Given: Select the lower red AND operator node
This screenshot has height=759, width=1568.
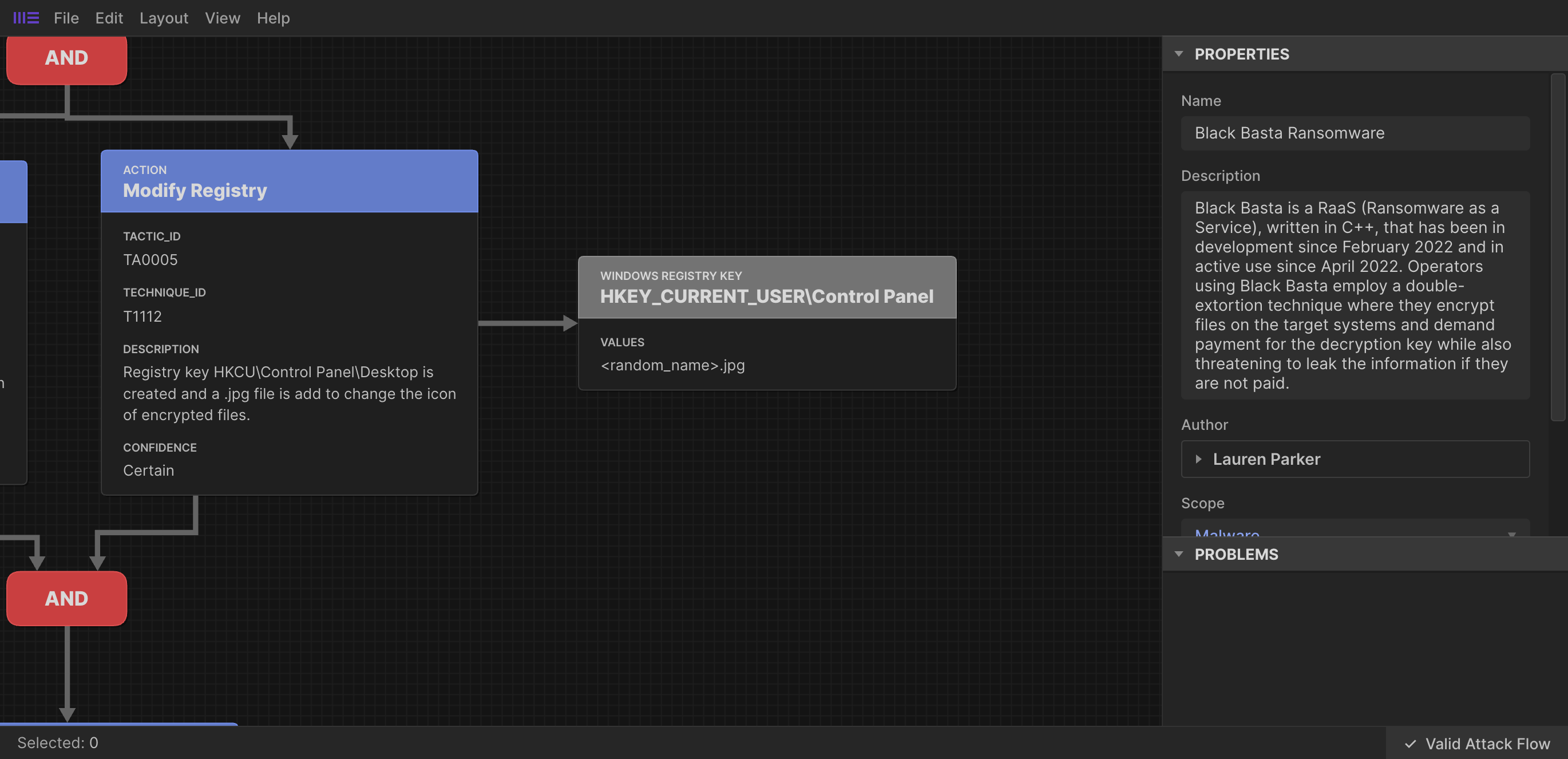Looking at the screenshot, I should coord(66,598).
